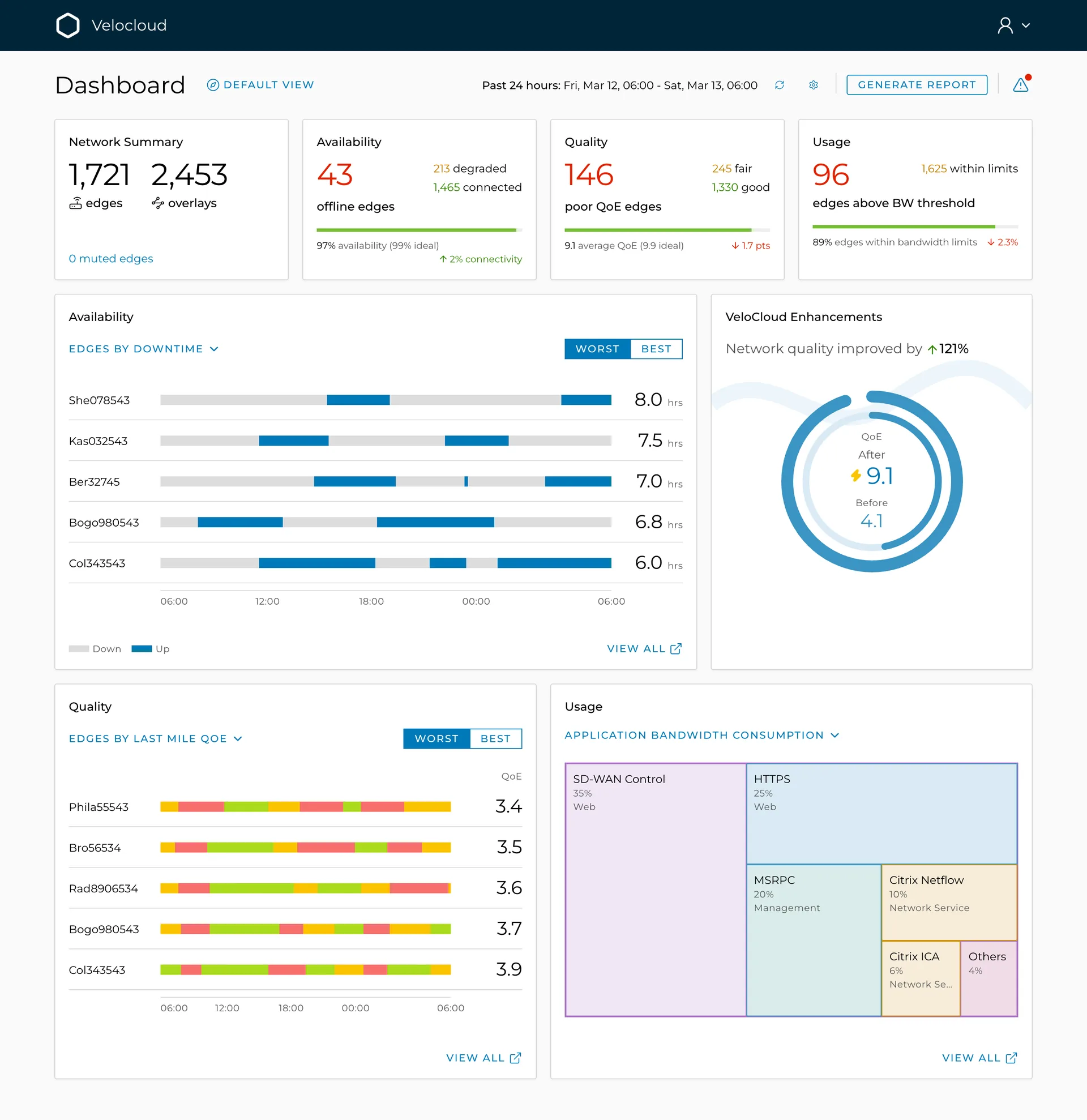Select the Others treemap tile
1087x1120 pixels.
[x=988, y=979]
